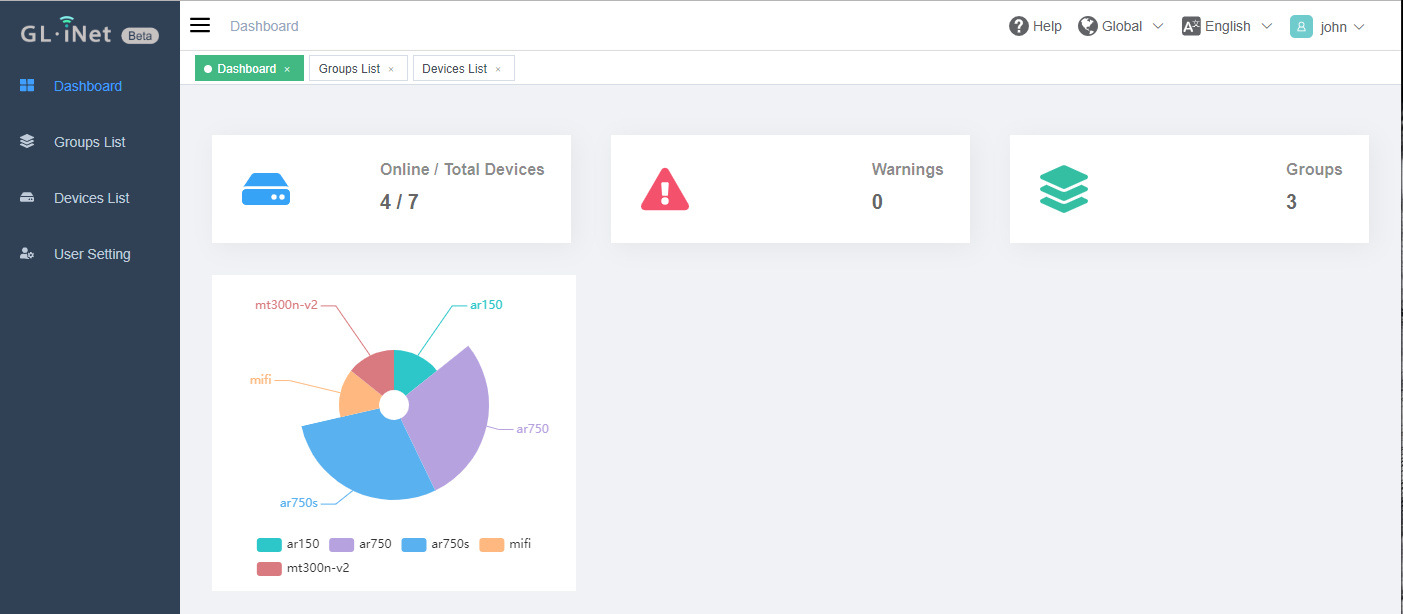Toggle ar750s legend entry
This screenshot has width=1403, height=614.
[x=436, y=544]
